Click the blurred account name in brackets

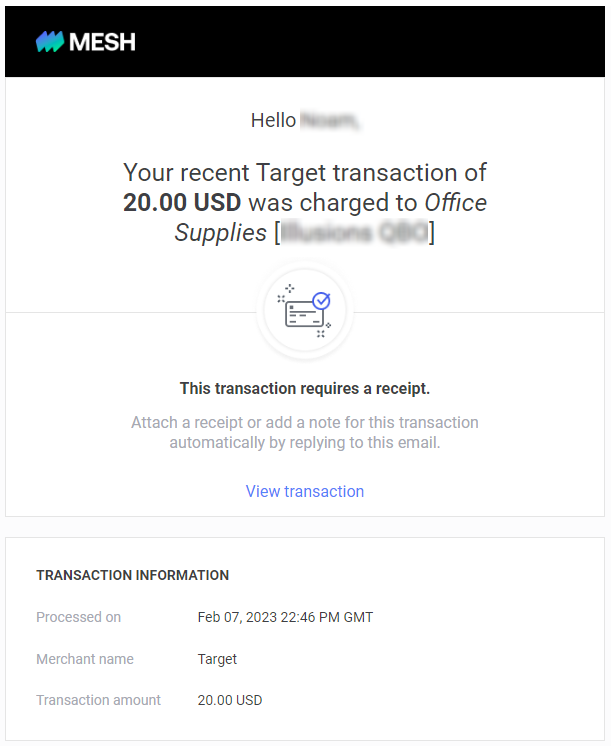[354, 233]
